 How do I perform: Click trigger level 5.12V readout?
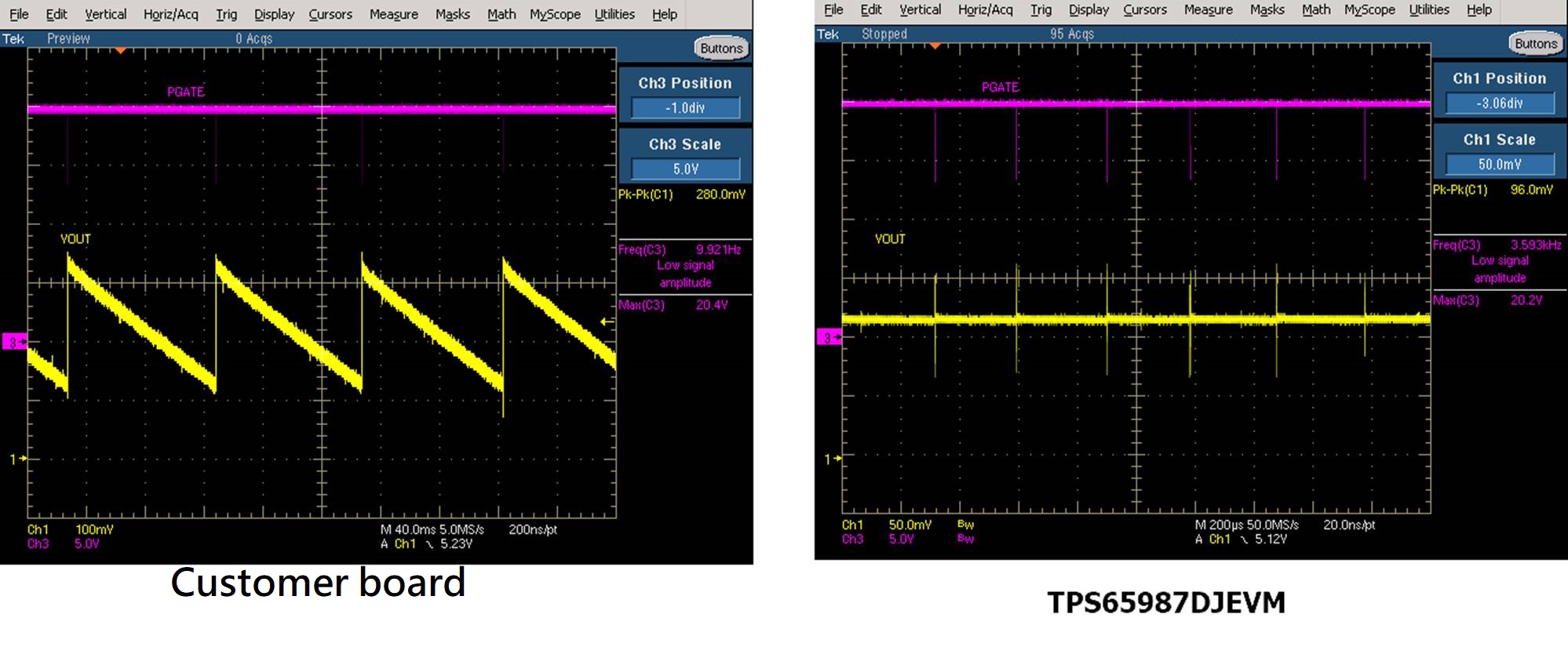pos(1271,540)
